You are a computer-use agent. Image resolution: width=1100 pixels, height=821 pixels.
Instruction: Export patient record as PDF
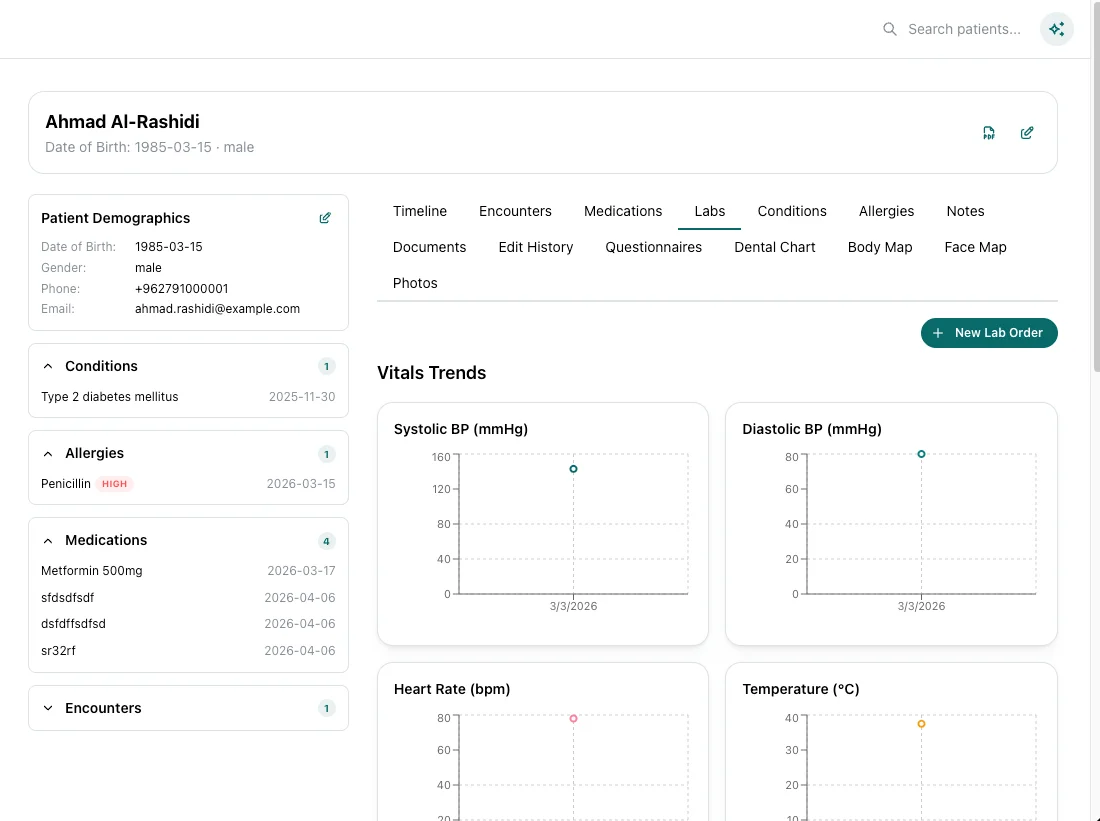[989, 133]
